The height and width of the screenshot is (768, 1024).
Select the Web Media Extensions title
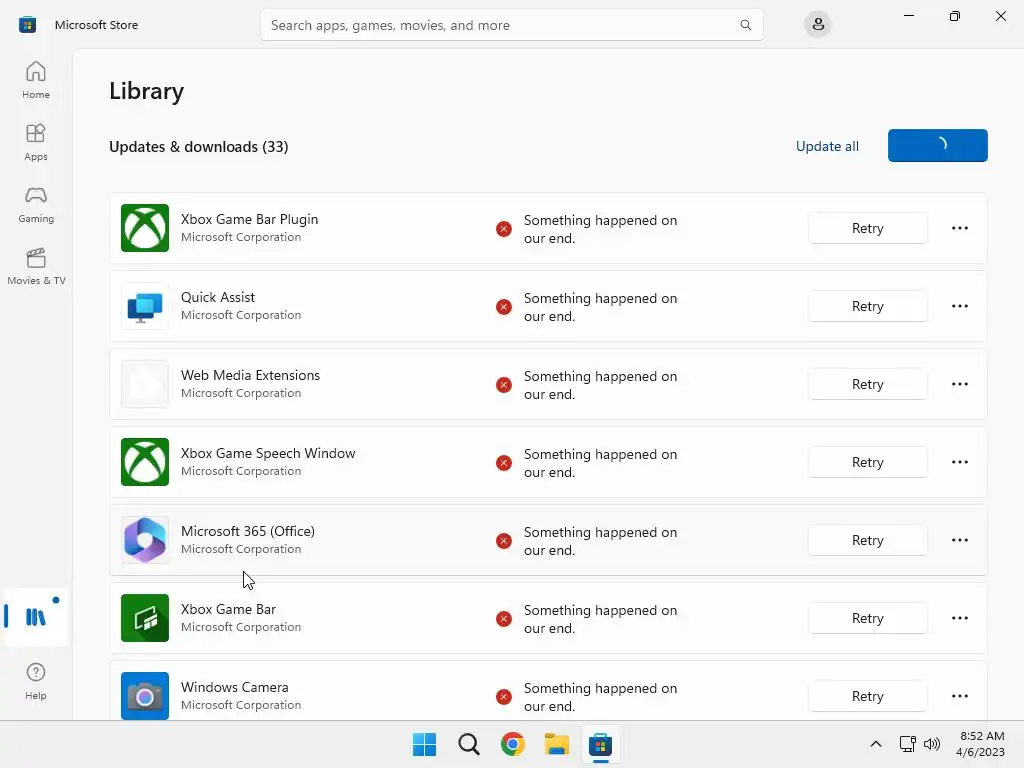click(x=250, y=376)
